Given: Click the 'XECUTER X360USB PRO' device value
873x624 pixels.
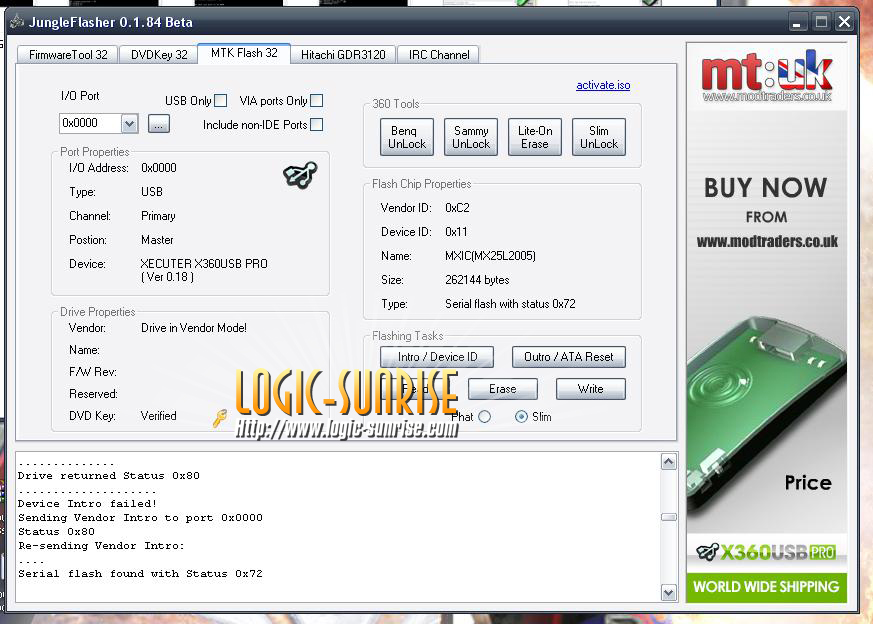Looking at the screenshot, I should point(204,264).
